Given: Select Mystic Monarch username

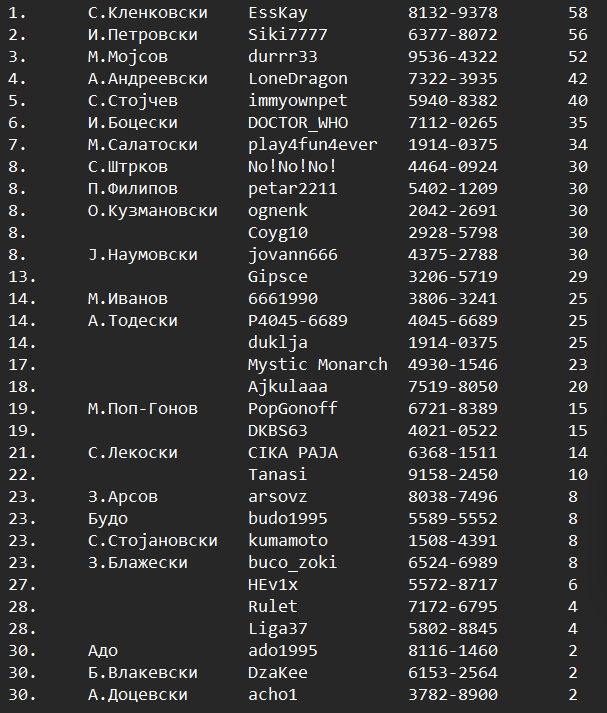Looking at the screenshot, I should pyautogui.click(x=317, y=365).
